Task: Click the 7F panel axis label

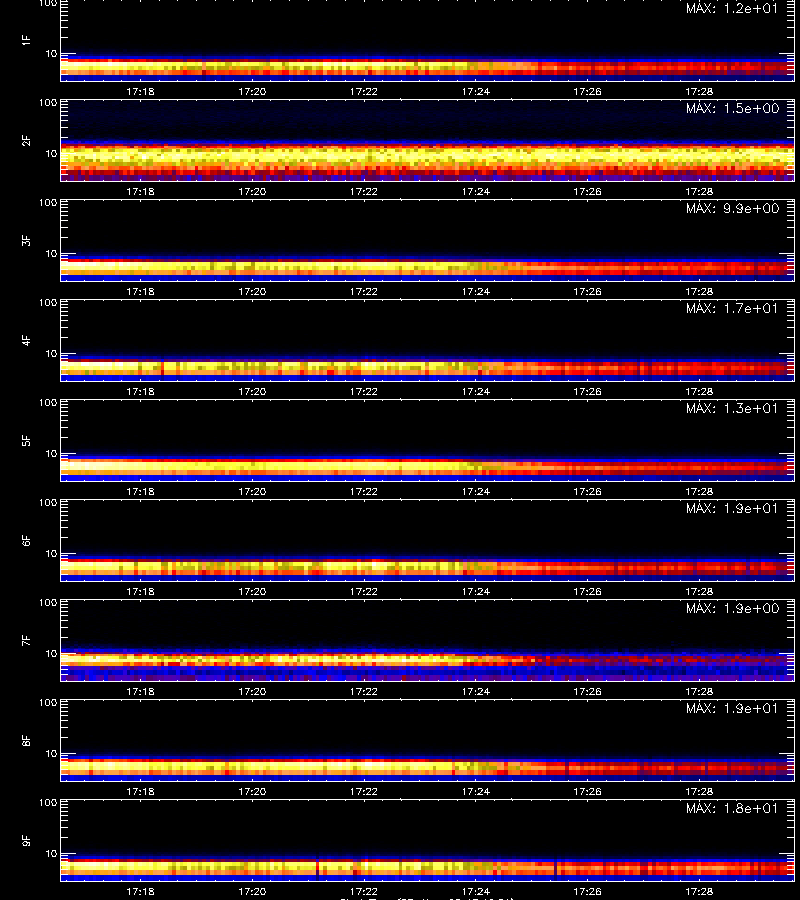Action: click(26, 641)
